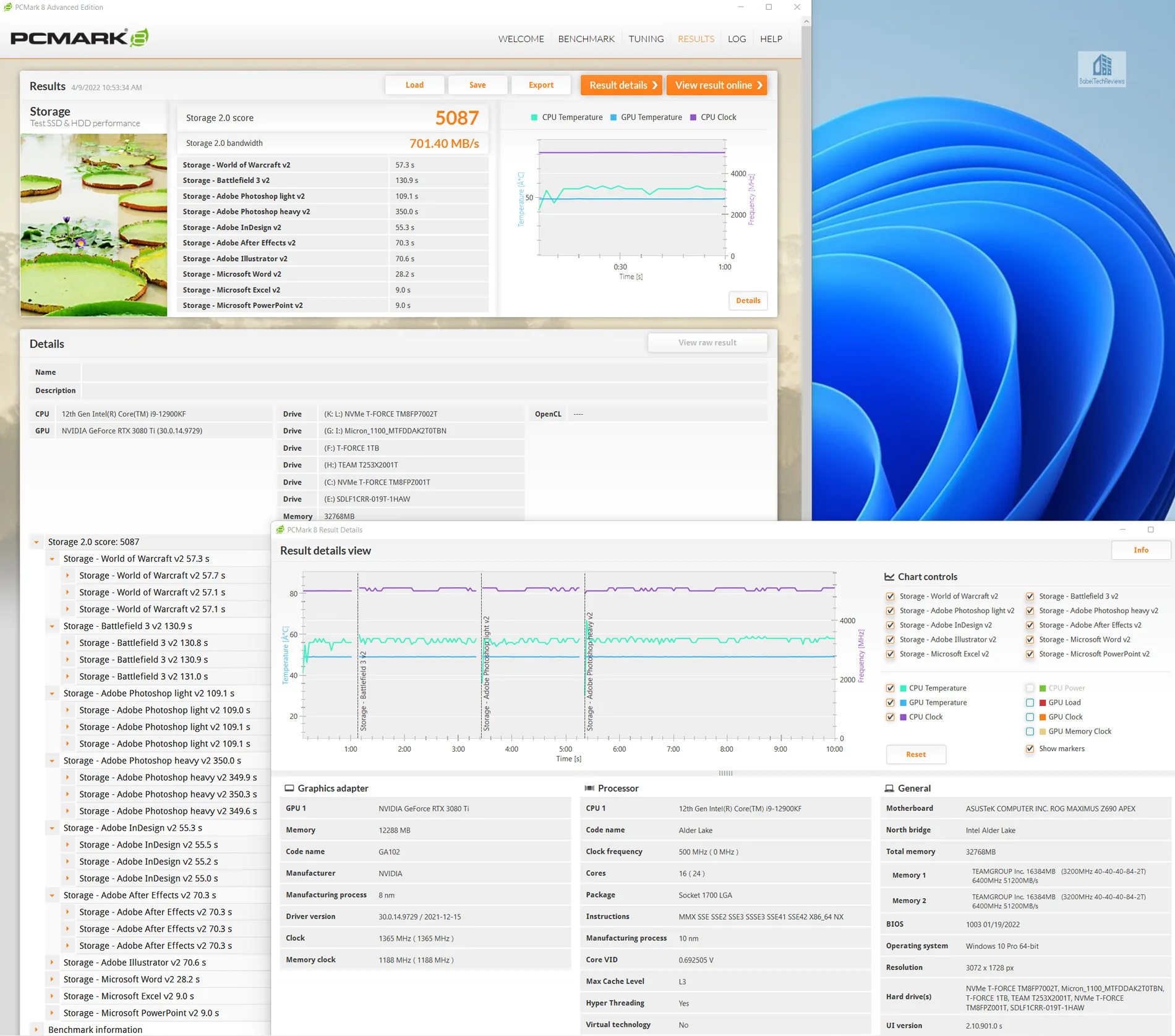The width and height of the screenshot is (1175, 1036).
Task: Toggle Storage - Microsoft Excel v2 checkbox
Action: coord(890,654)
